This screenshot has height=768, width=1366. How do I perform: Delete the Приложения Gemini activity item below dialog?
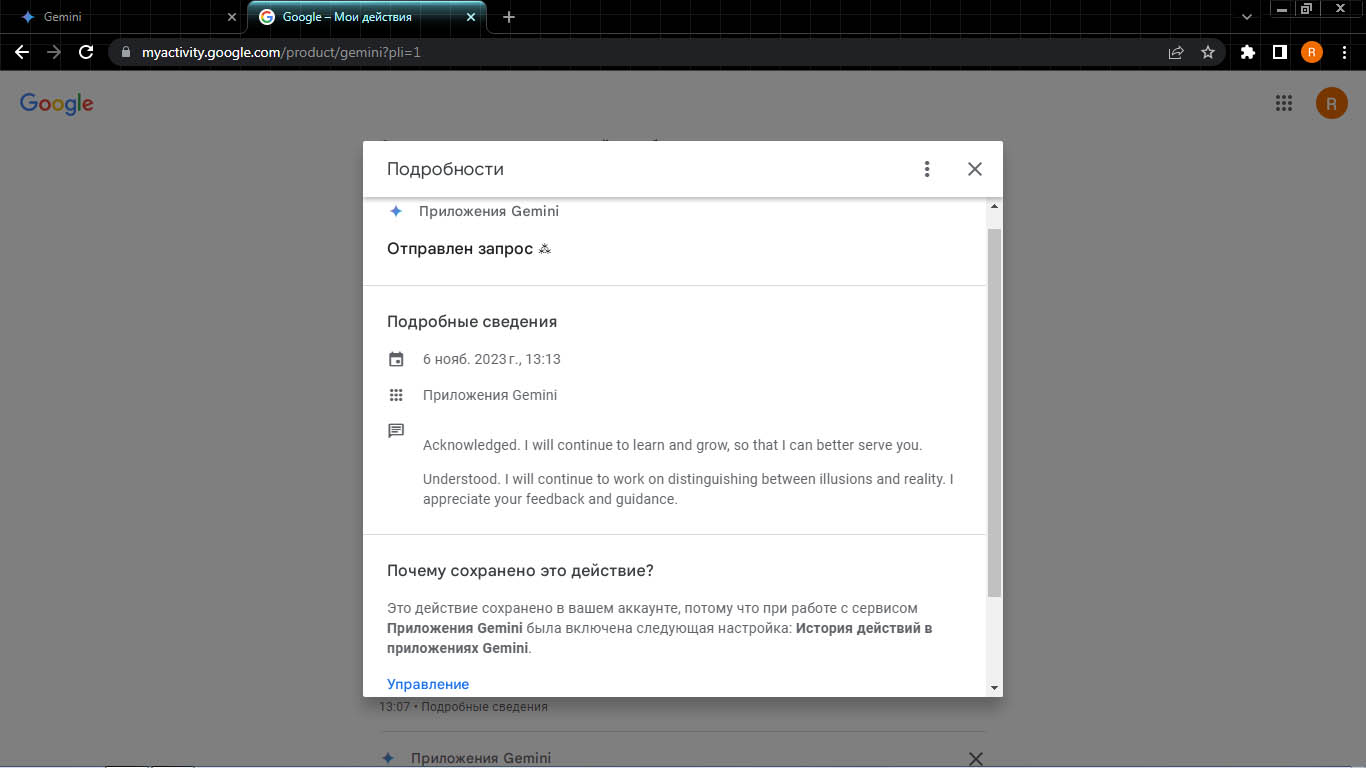977,758
